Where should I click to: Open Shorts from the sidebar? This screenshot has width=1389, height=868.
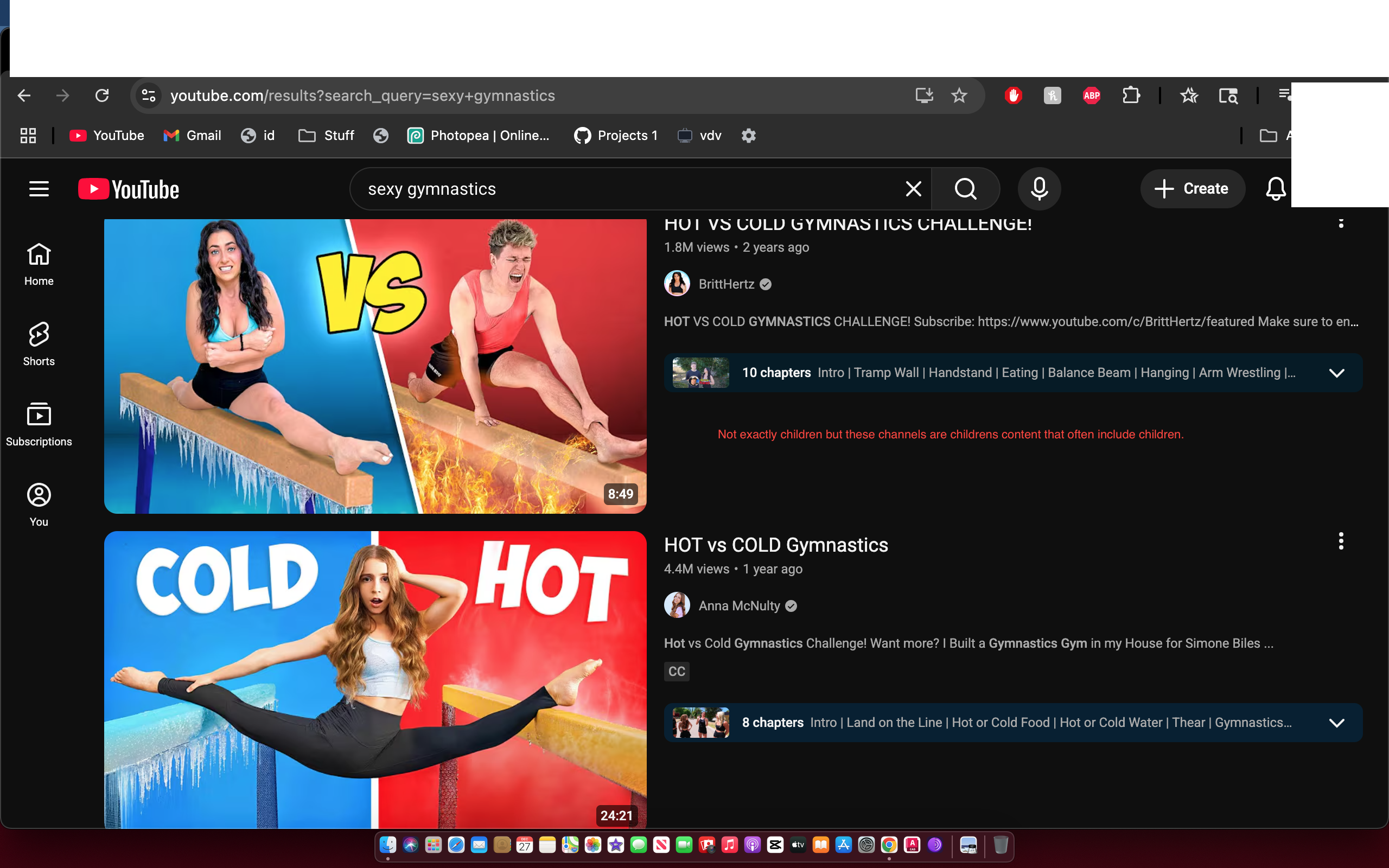39,344
